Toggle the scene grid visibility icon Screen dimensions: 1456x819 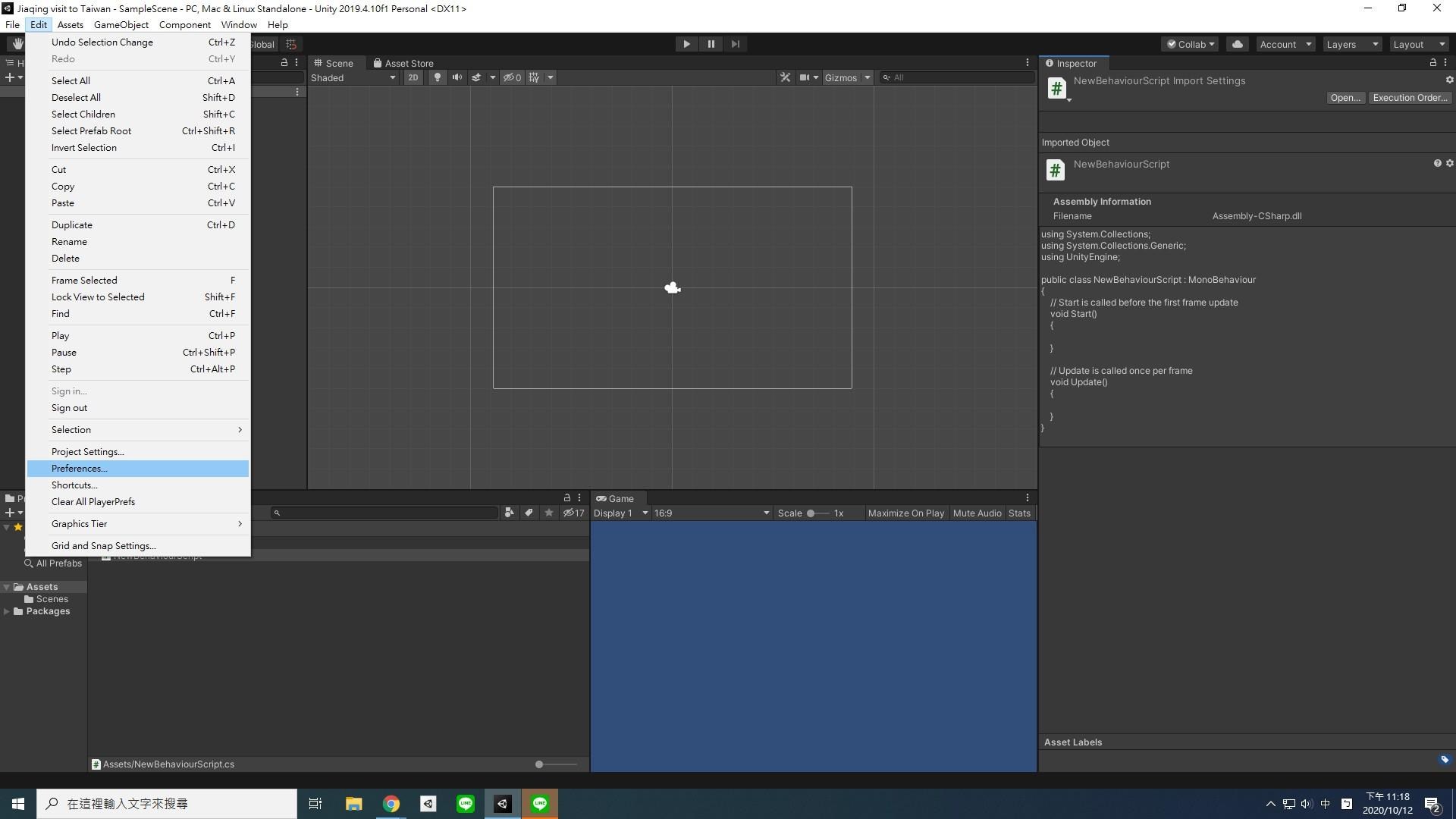(534, 77)
